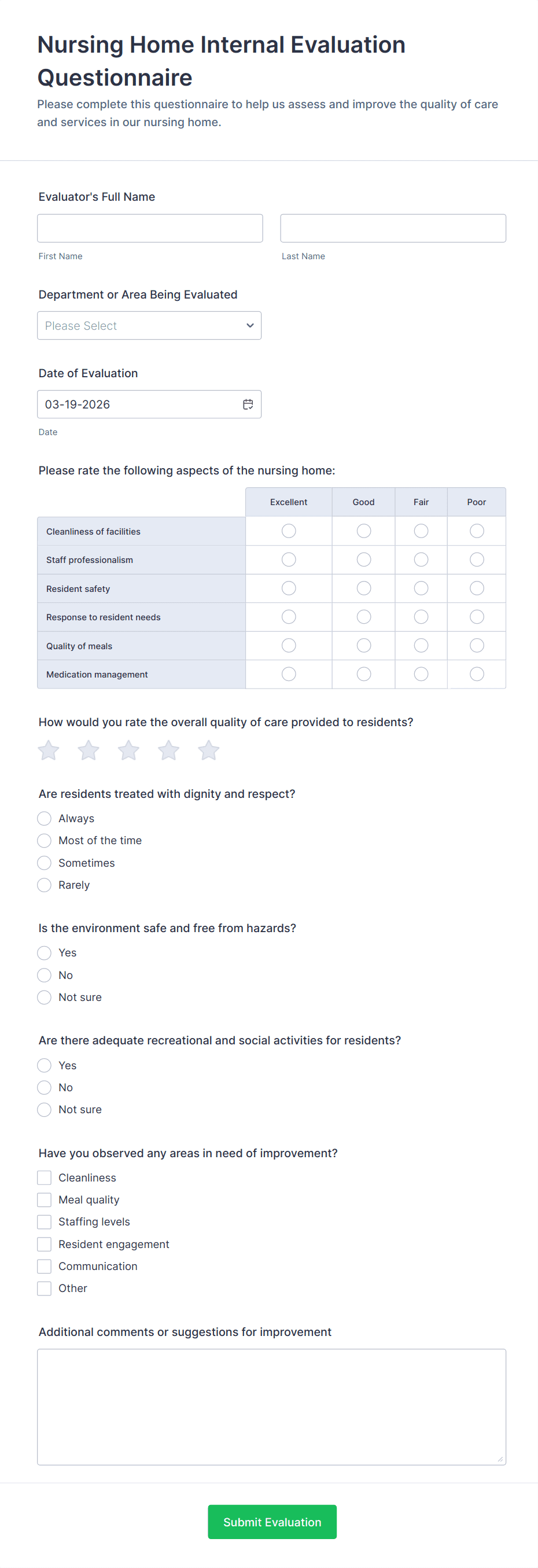Tick the Other improvement checkbox
This screenshot has width=538, height=1568.
click(45, 1288)
